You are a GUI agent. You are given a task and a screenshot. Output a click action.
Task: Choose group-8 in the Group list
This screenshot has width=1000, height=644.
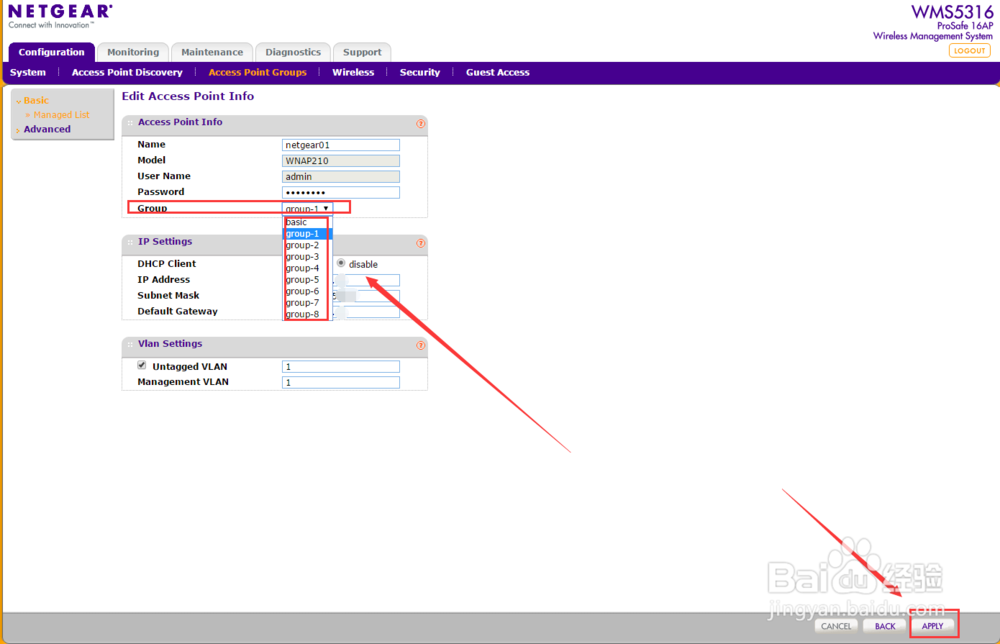pyautogui.click(x=306, y=314)
